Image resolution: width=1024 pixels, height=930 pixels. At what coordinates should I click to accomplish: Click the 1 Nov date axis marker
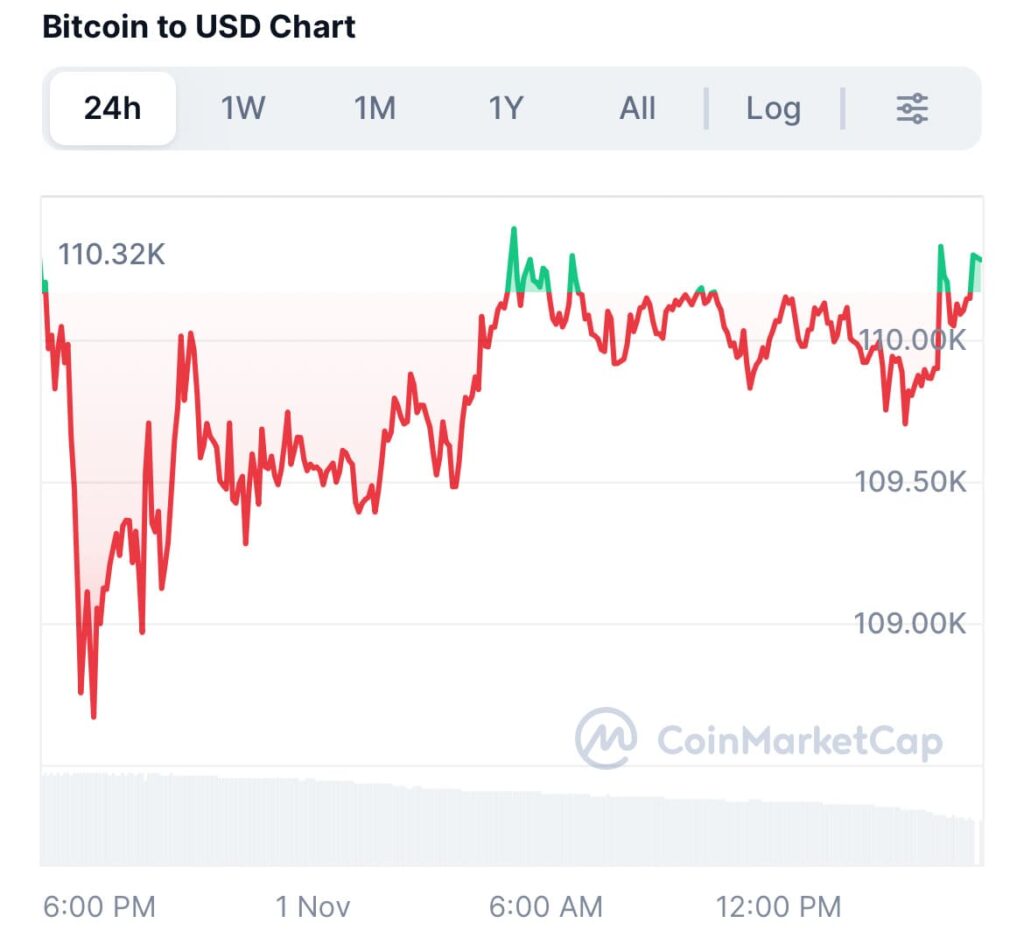point(313,907)
